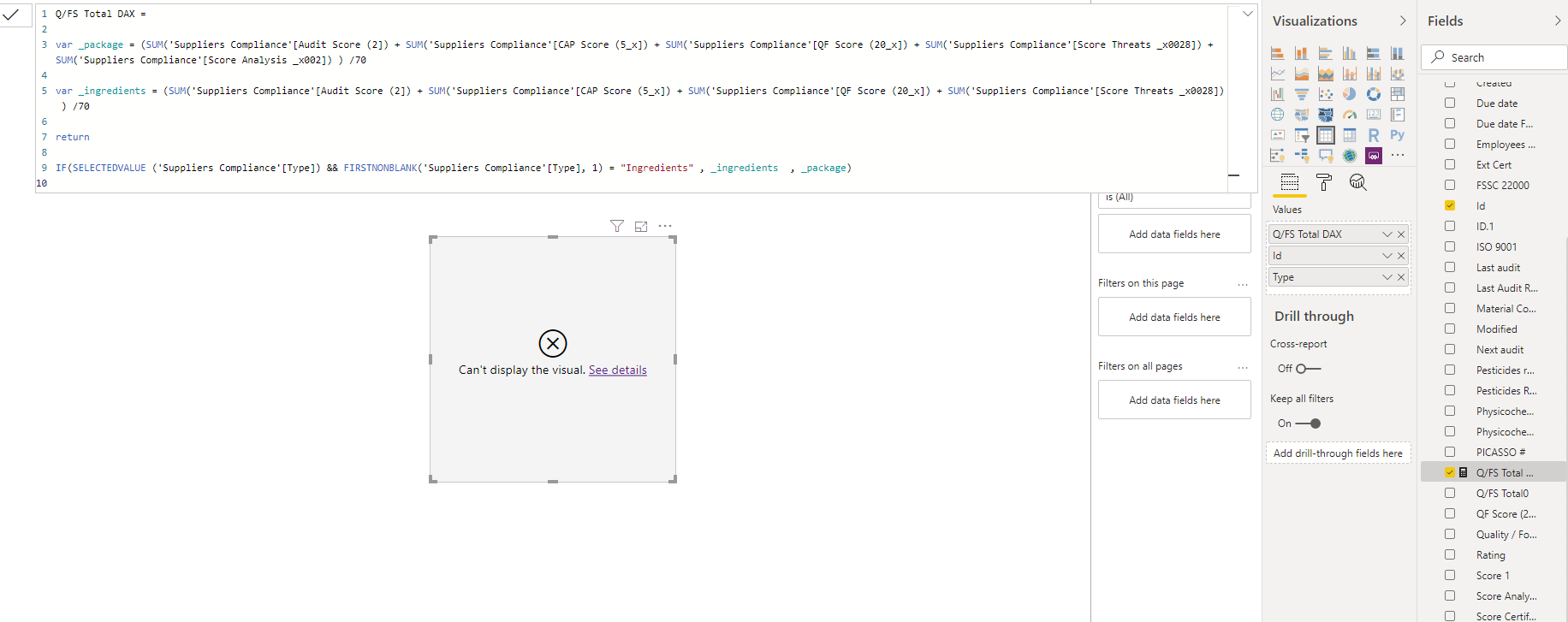Open the Q/FS Total DAX value dropdown
The image size is (1568, 622).
1387,234
